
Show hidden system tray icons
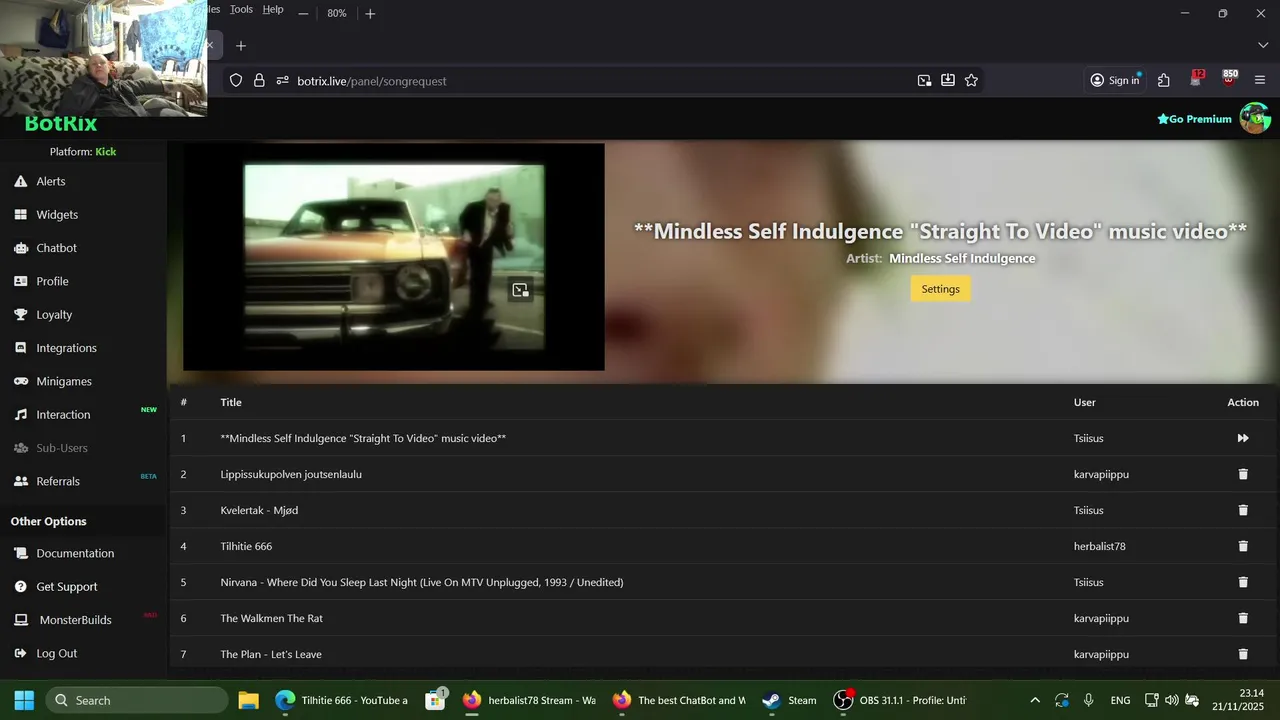(1035, 700)
